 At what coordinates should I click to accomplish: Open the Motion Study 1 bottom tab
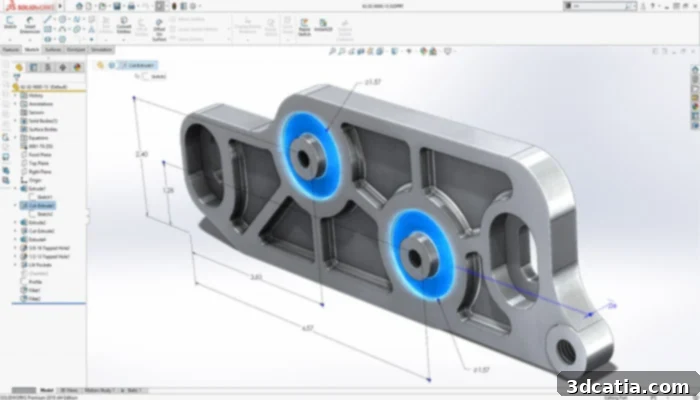coord(100,391)
